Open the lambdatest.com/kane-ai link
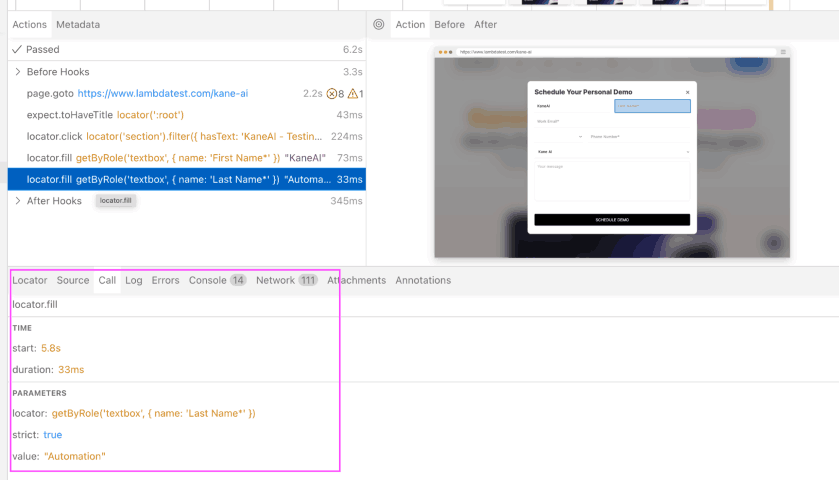 point(162,94)
